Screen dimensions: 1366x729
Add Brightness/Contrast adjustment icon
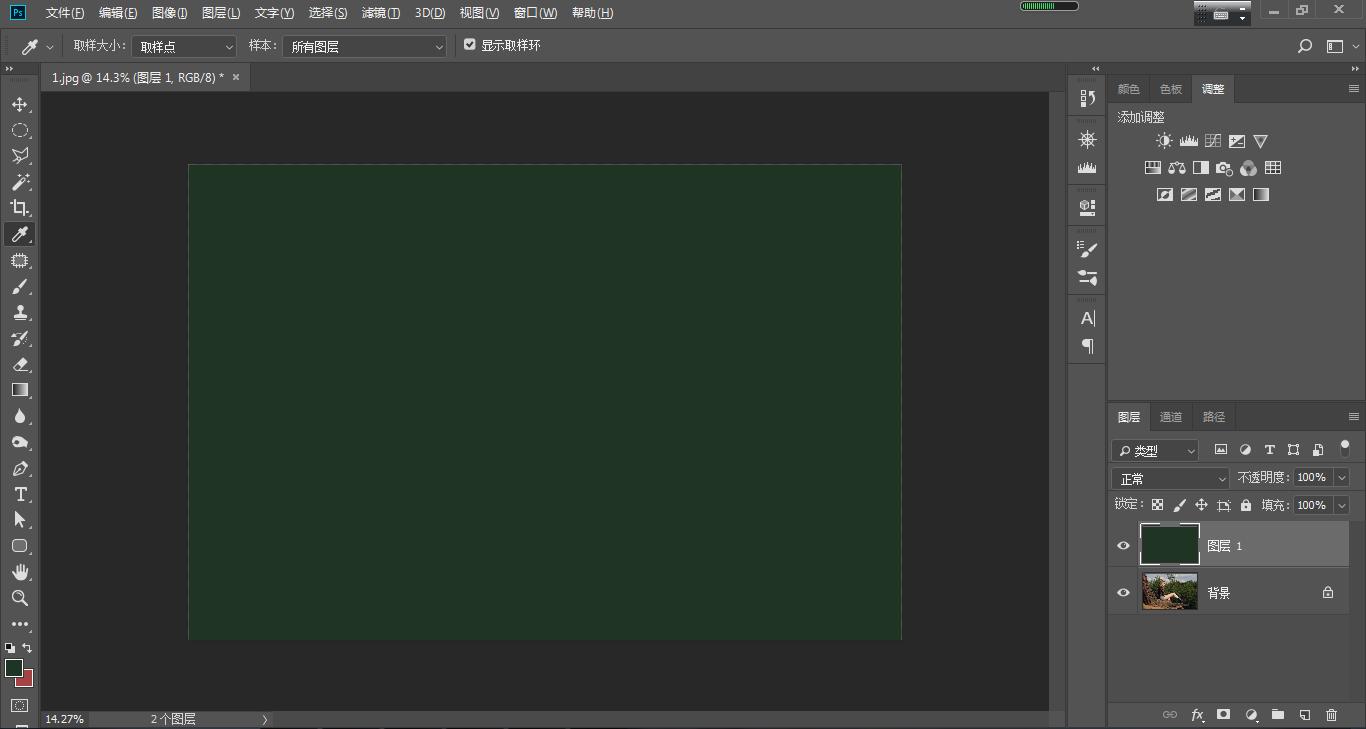click(x=1164, y=141)
